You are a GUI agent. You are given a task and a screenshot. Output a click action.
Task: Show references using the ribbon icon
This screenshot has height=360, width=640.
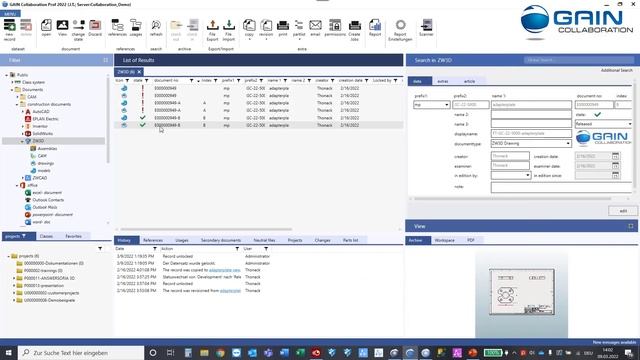[x=118, y=28]
